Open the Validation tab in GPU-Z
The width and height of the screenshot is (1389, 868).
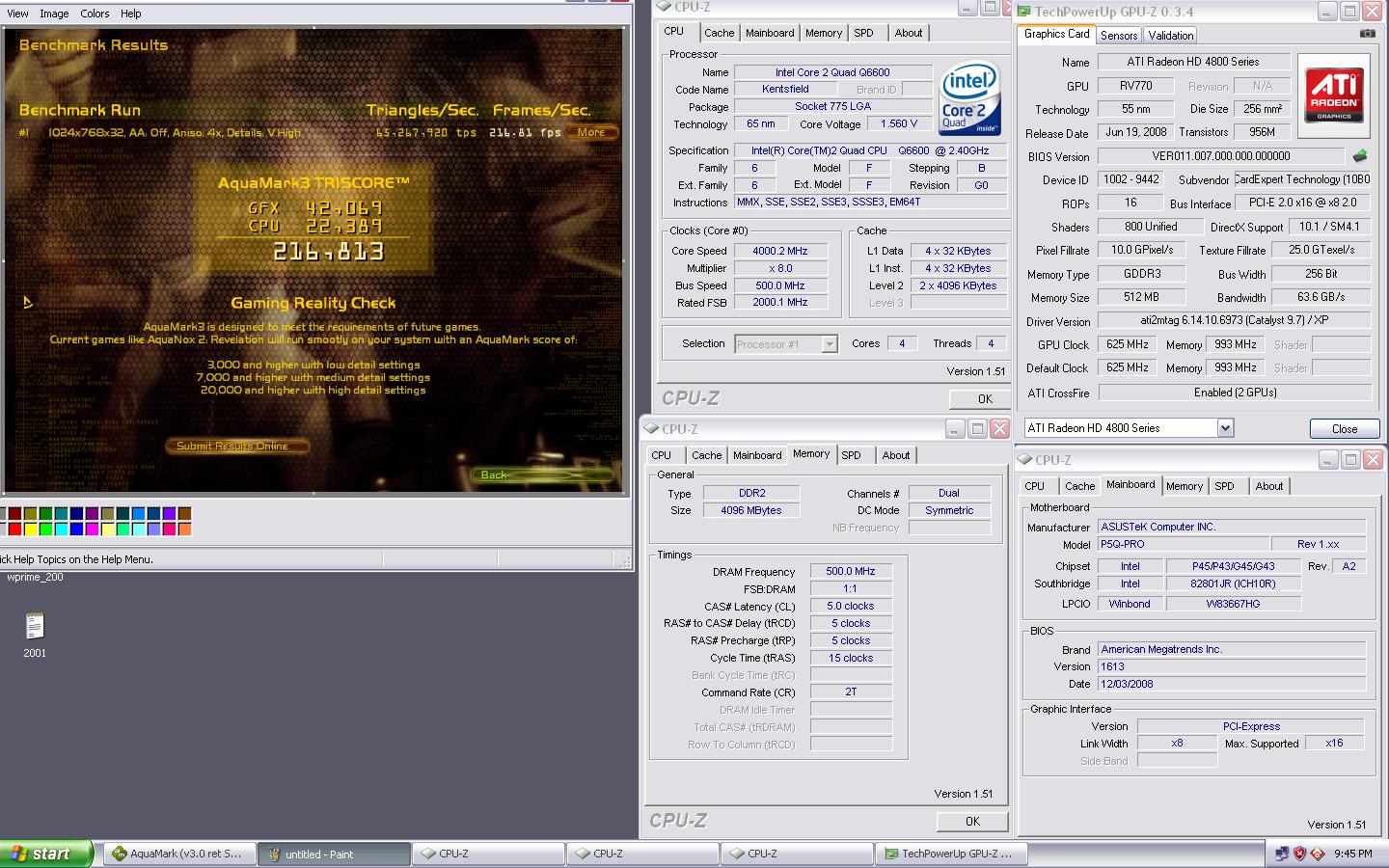[1171, 36]
